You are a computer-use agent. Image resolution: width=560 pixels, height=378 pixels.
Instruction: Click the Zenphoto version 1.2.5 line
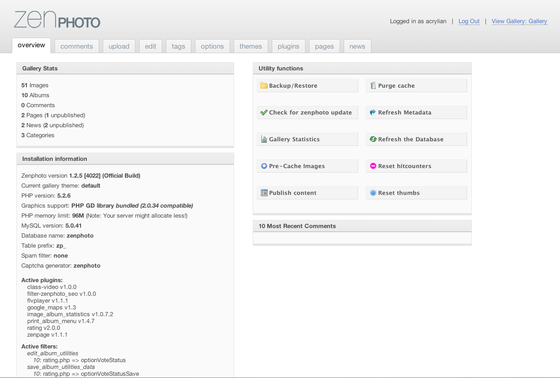(81, 176)
